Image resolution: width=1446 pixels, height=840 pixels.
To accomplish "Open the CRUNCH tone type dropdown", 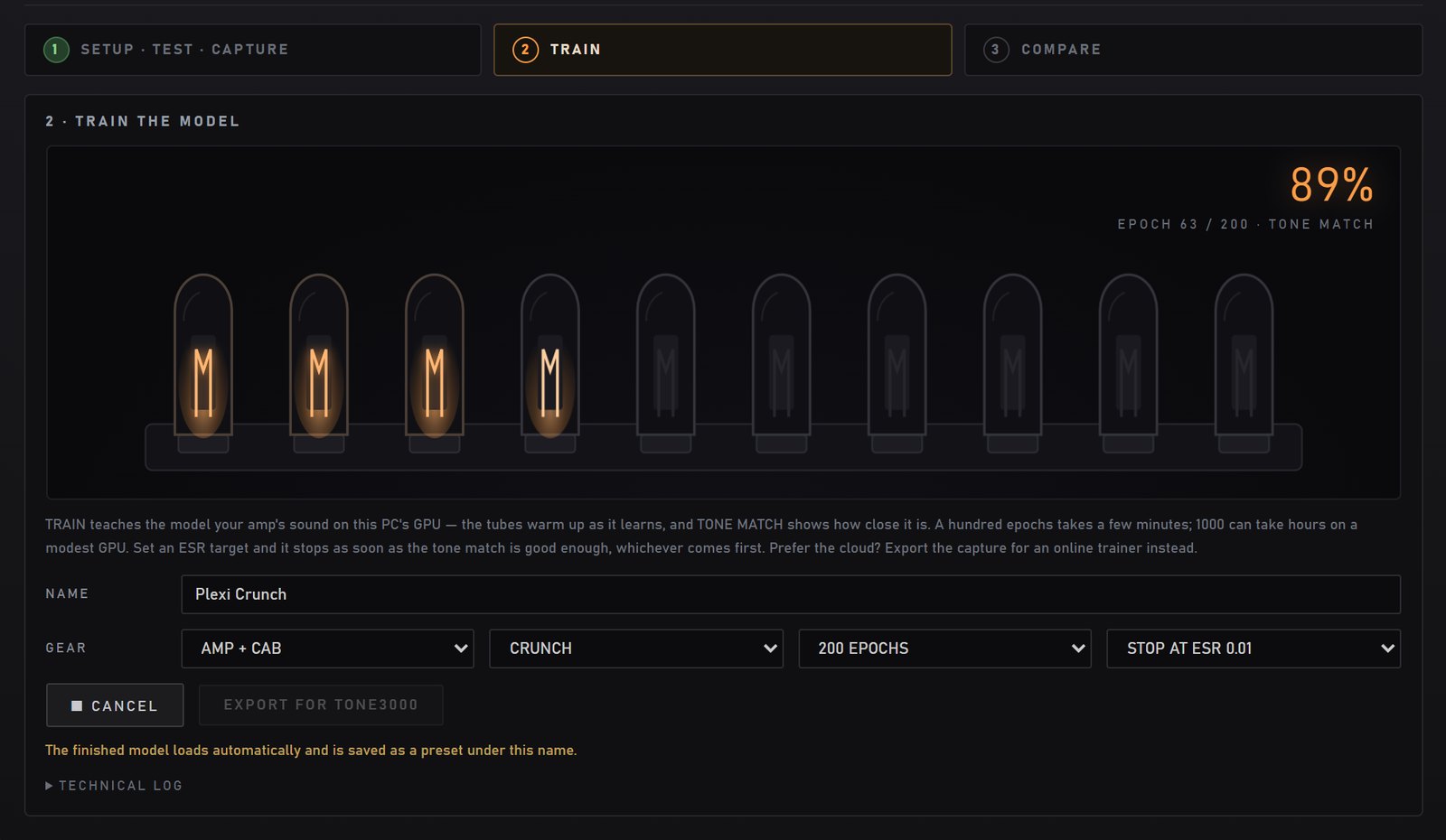I will pos(636,649).
